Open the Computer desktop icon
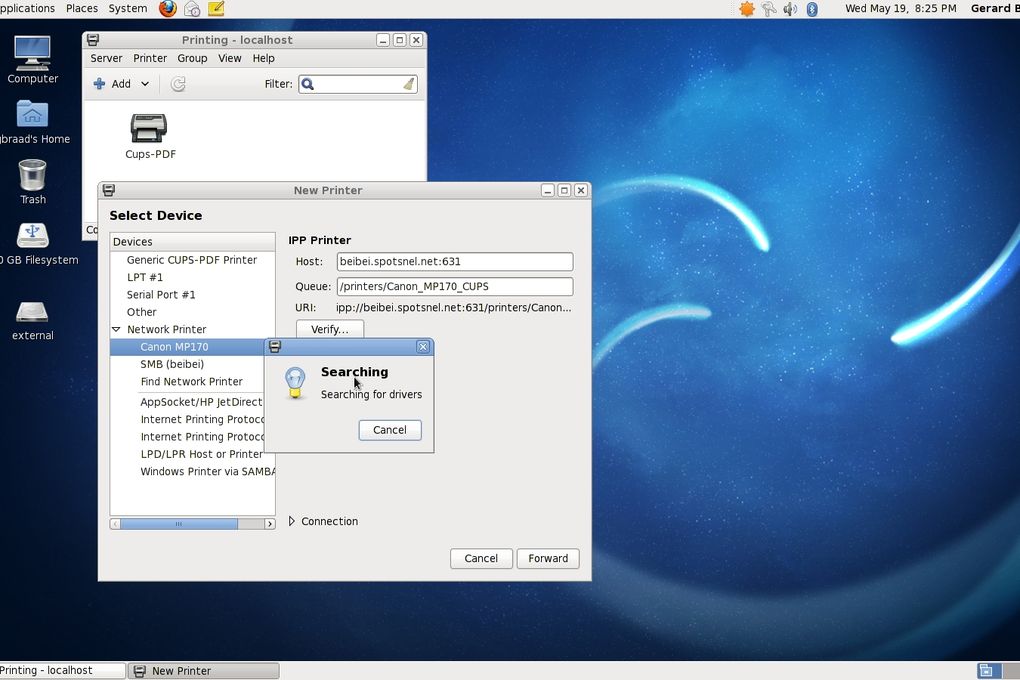 [33, 60]
